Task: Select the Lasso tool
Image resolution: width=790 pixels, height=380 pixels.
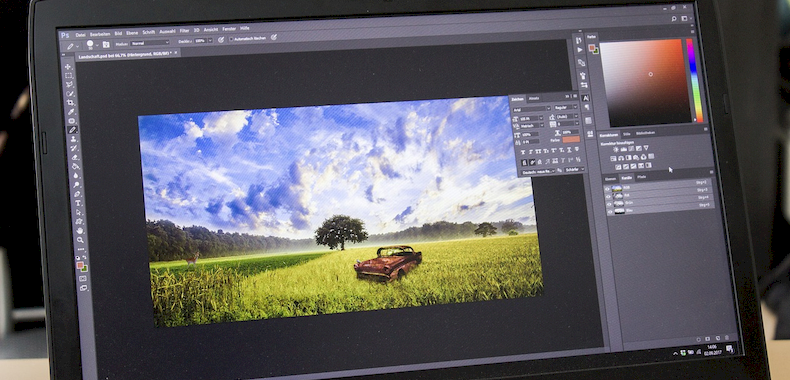Action: tap(69, 85)
